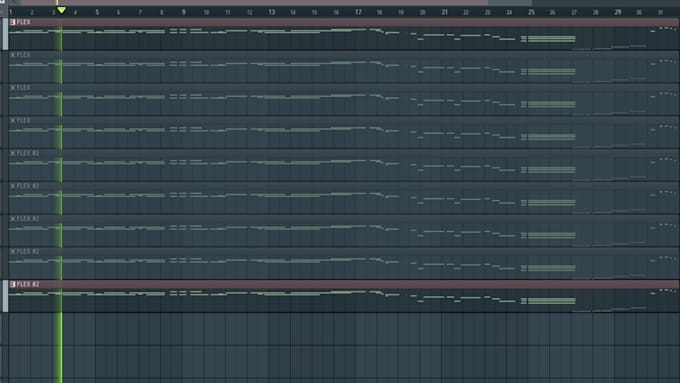Click the light selection strip left of highlighted FLEX track

5,34
